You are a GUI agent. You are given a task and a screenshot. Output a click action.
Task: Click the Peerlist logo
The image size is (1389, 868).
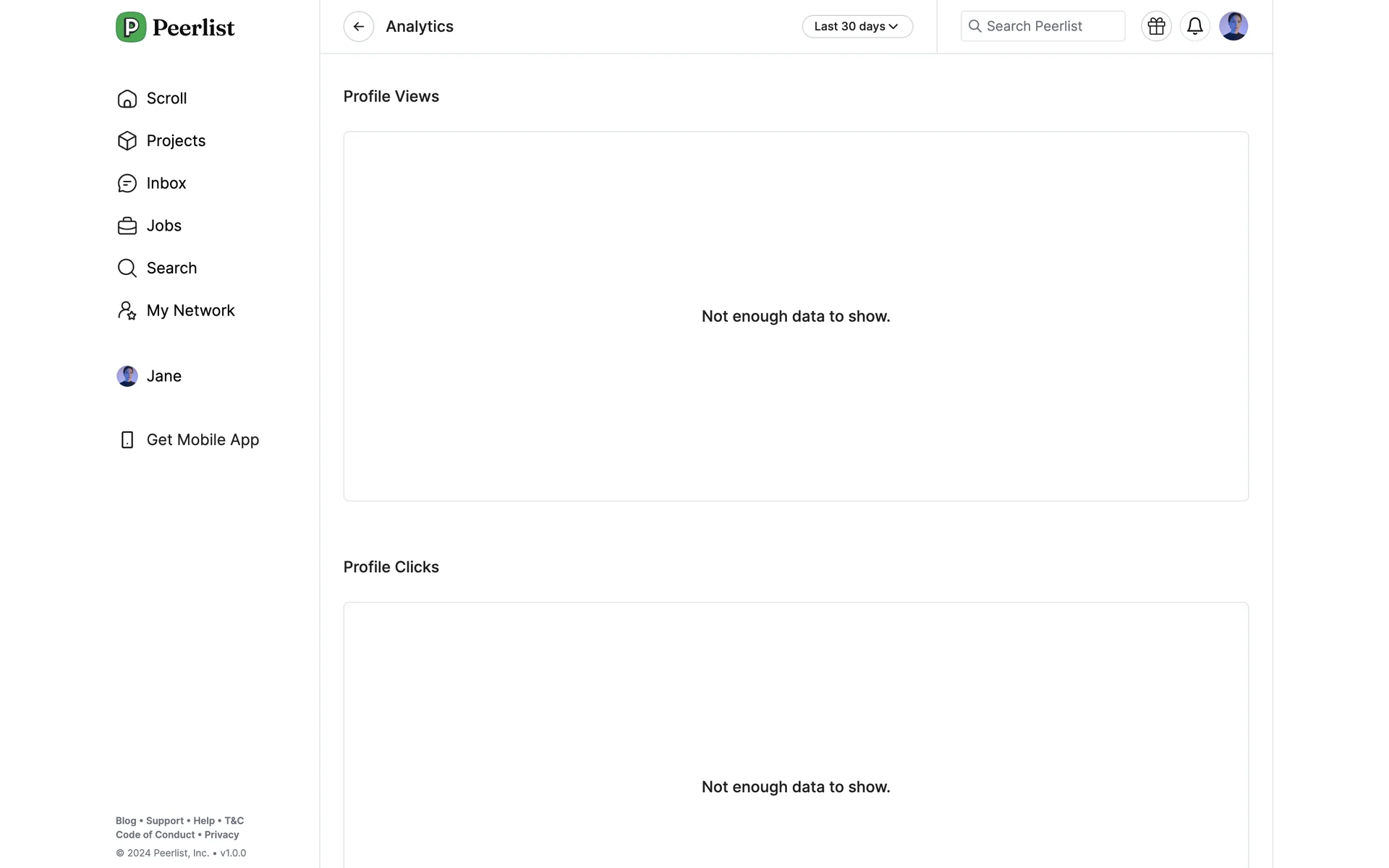[175, 27]
